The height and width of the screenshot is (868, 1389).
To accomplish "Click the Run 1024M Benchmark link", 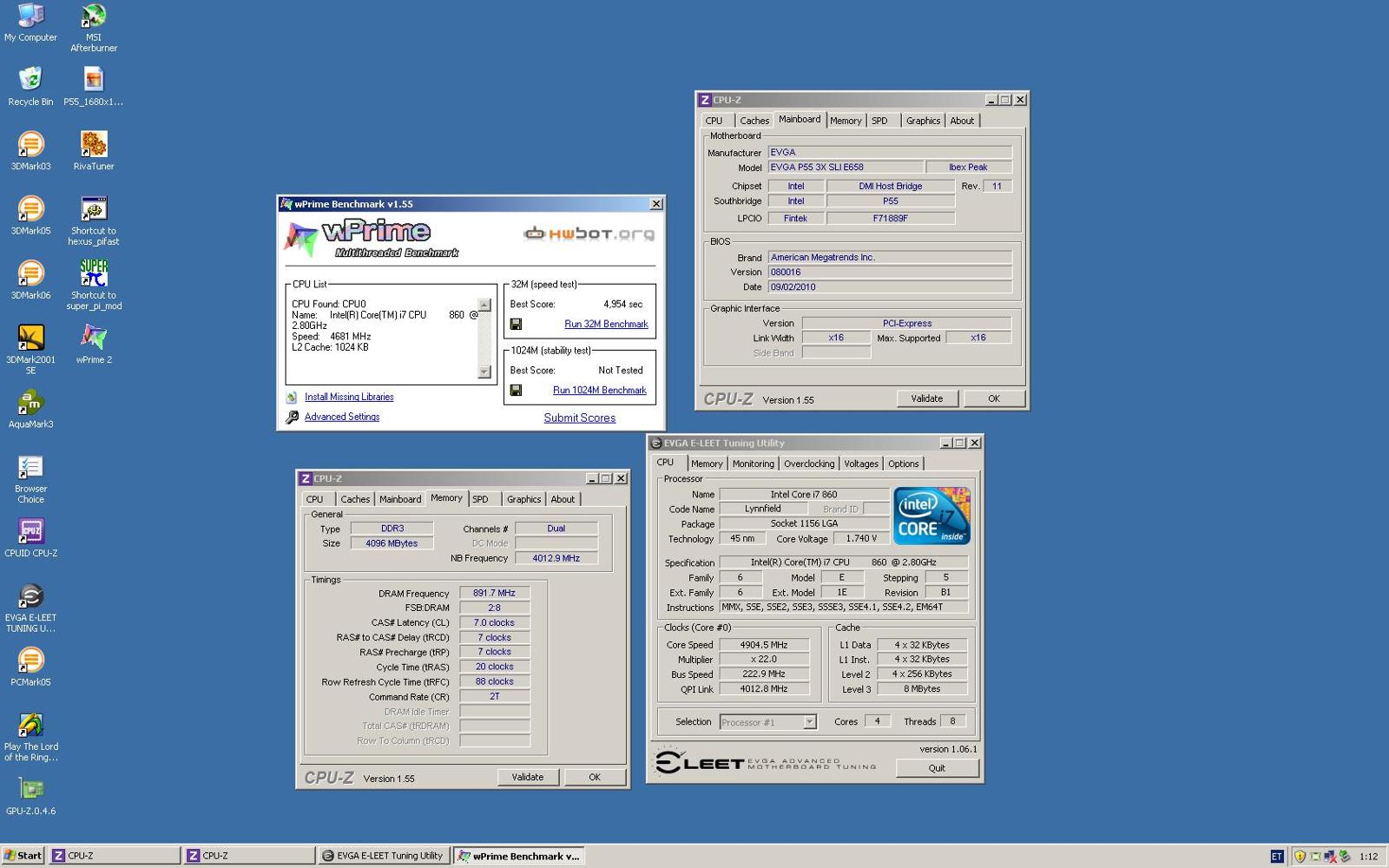I will pyautogui.click(x=600, y=390).
